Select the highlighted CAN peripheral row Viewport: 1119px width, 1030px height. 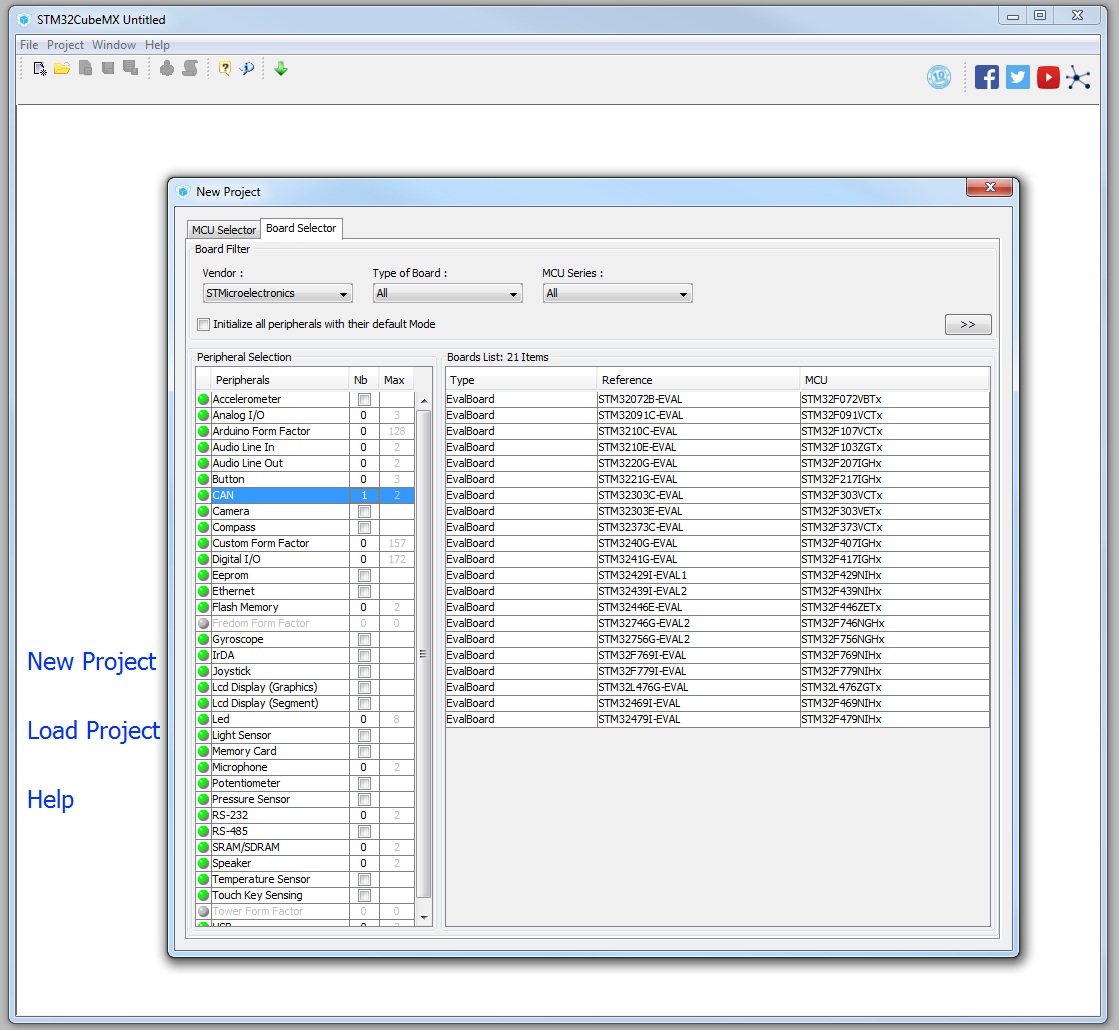click(305, 495)
